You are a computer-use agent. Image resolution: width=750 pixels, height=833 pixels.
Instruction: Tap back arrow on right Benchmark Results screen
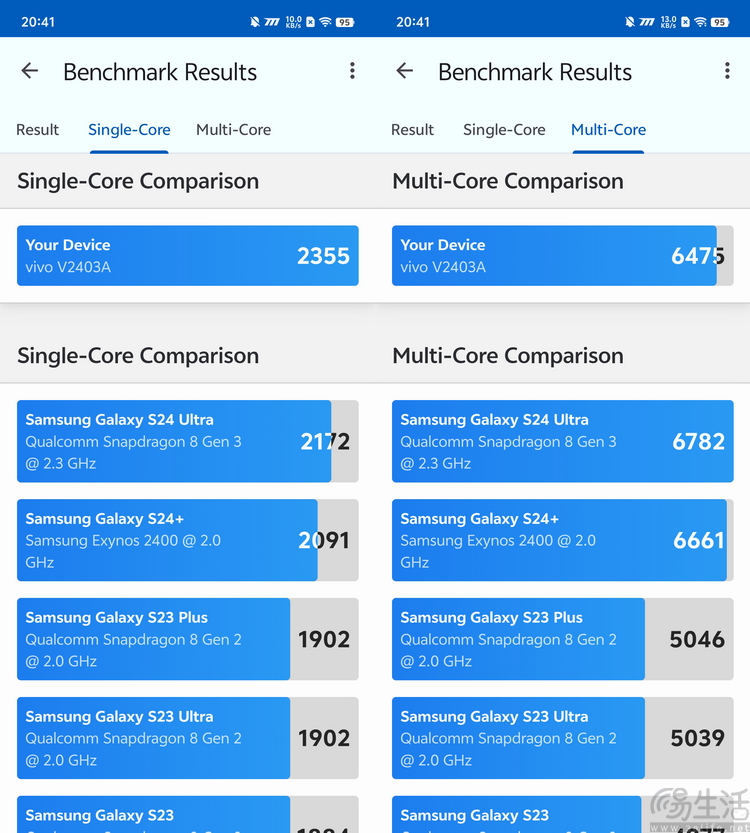[x=405, y=71]
